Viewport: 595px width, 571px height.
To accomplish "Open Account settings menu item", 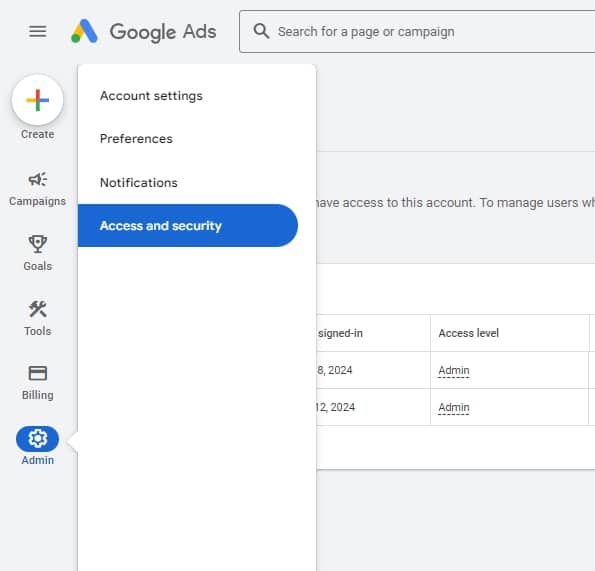I will click(x=151, y=96).
